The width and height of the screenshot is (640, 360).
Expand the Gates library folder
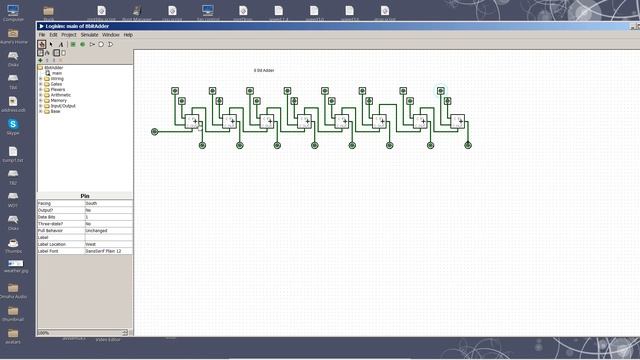(x=41, y=84)
